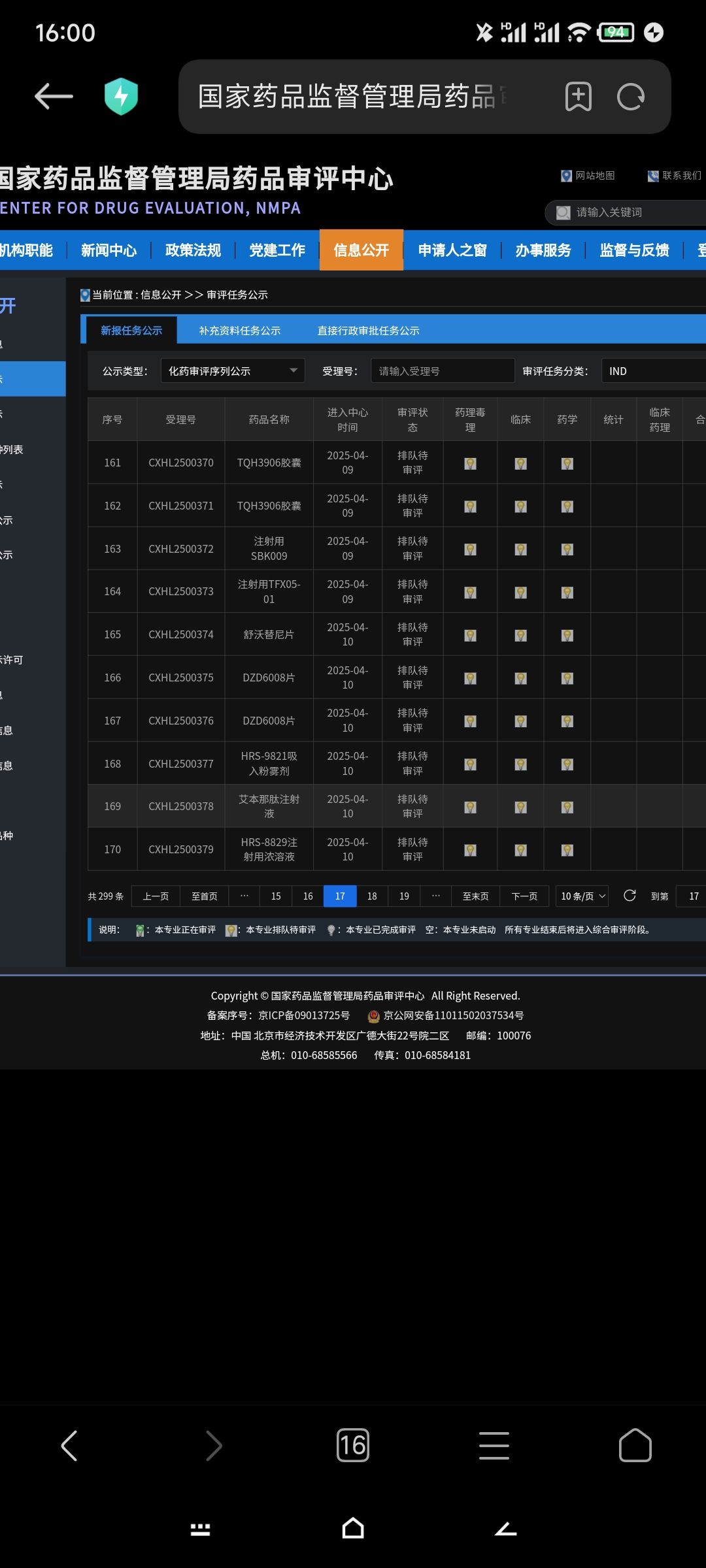The image size is (706, 1568).
Task: Tap the browser toolbar back chevron
Action: click(x=69, y=1446)
